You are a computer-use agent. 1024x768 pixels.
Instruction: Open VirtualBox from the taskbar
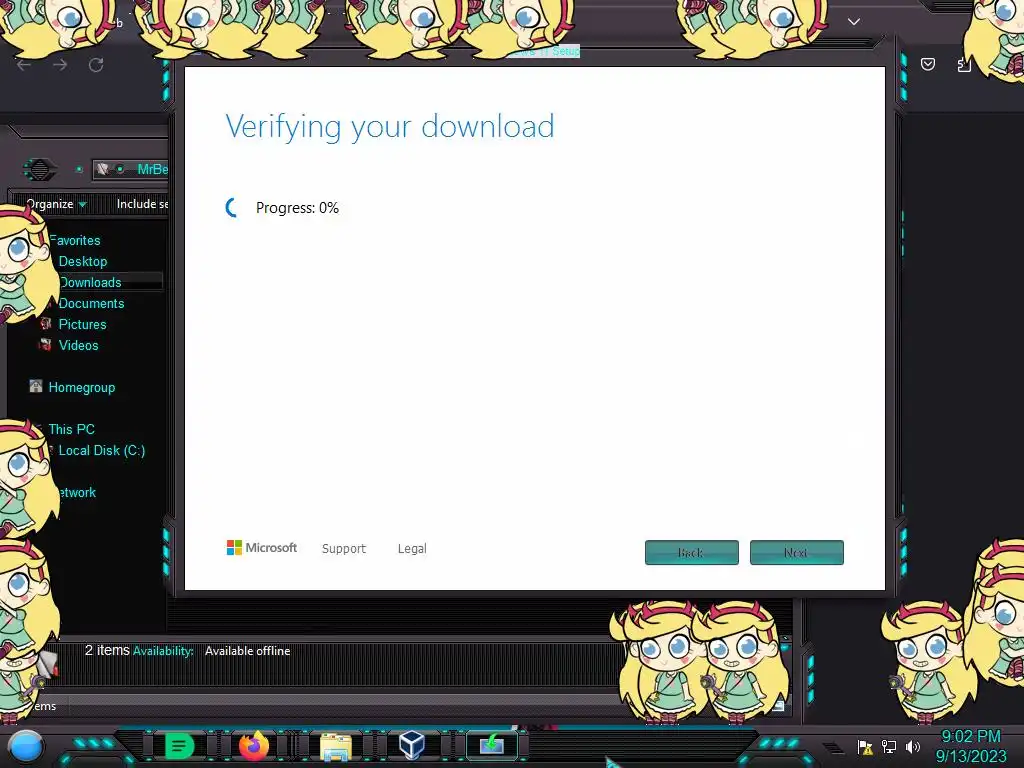coord(411,744)
